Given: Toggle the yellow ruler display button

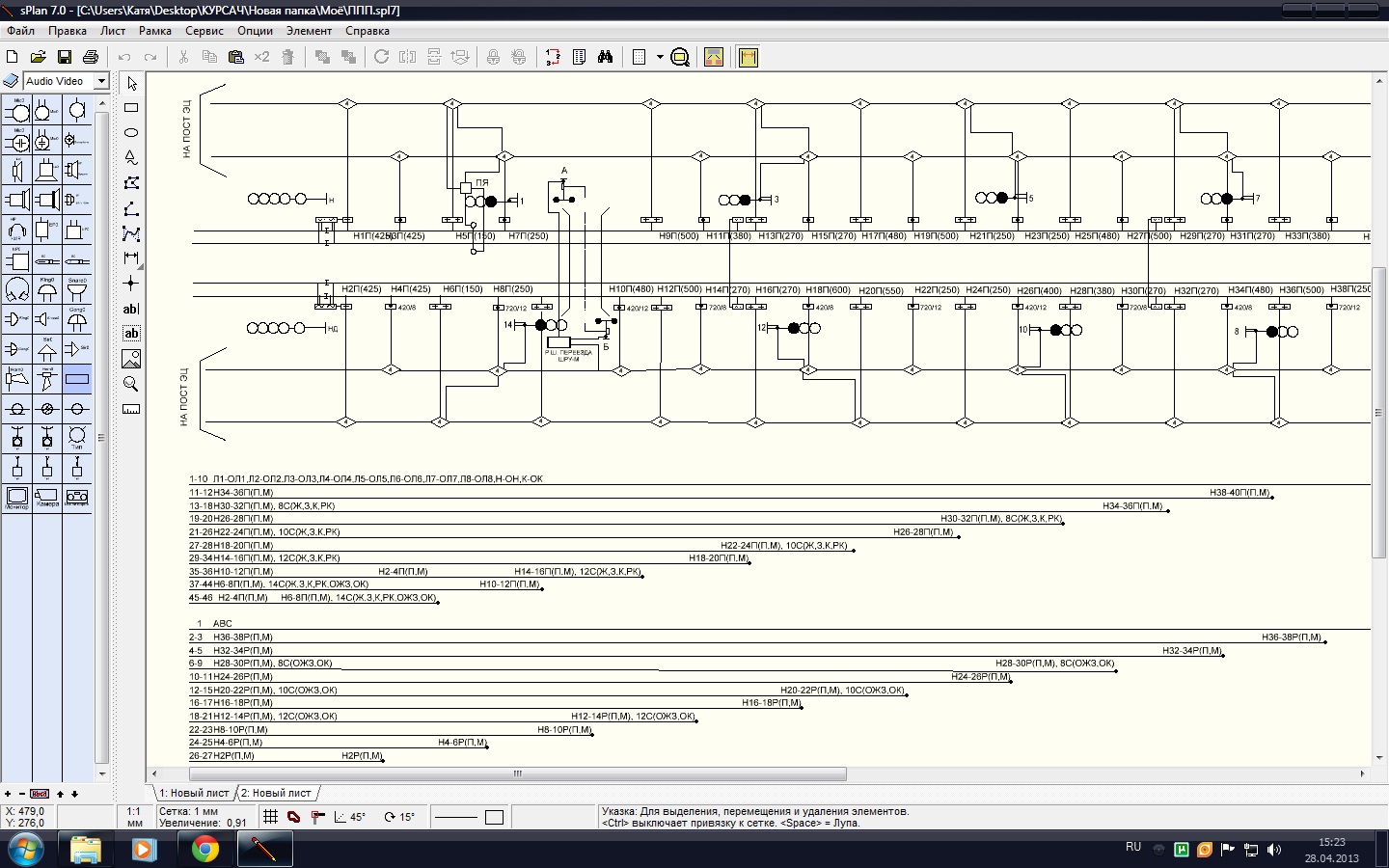Looking at the screenshot, I should 748,57.
